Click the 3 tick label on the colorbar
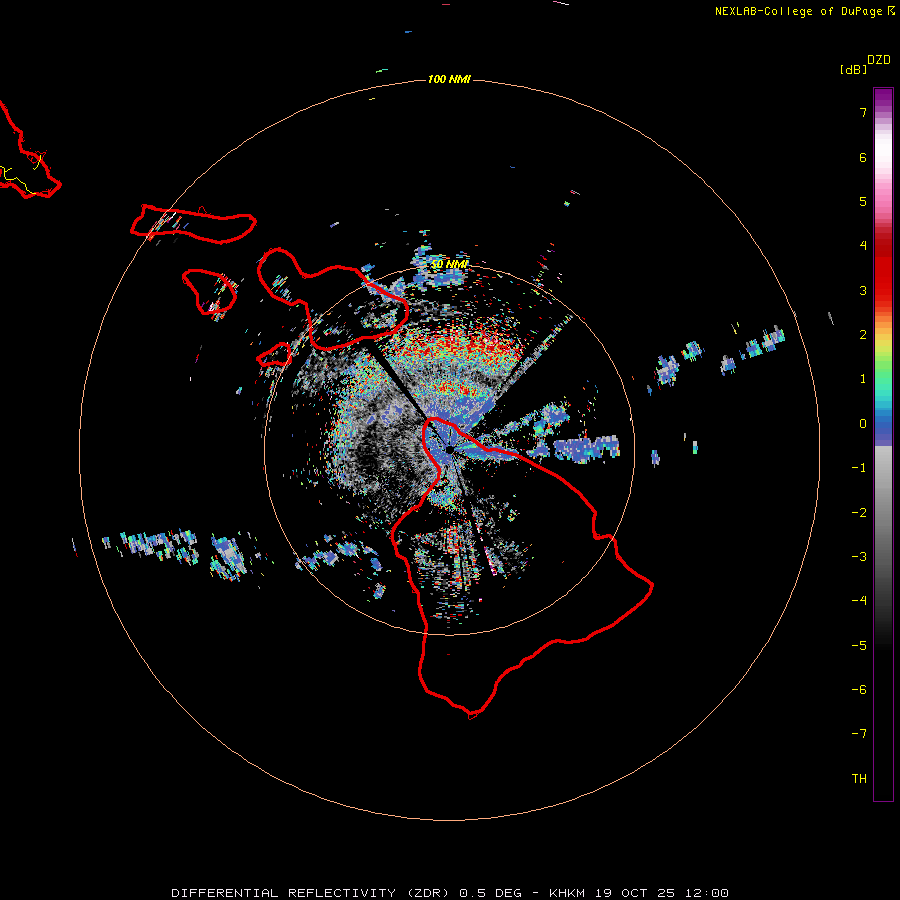Screen dimensions: 900x900 tap(863, 290)
